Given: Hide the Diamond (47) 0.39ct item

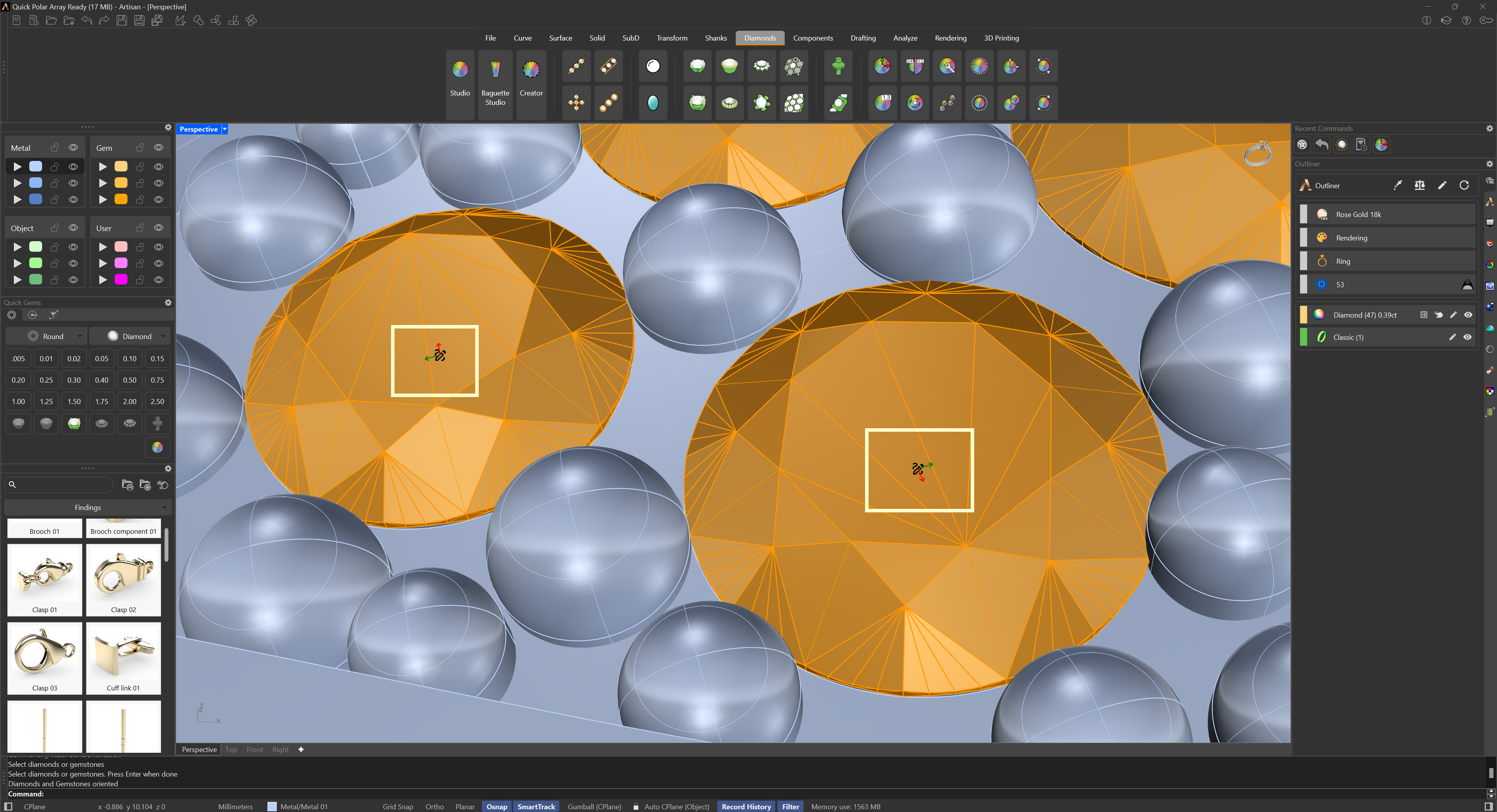Looking at the screenshot, I should 1468,315.
